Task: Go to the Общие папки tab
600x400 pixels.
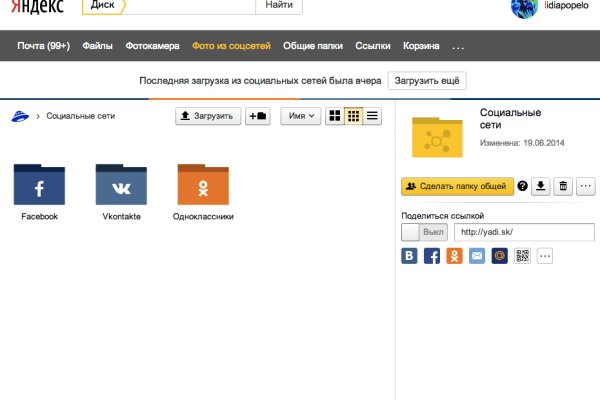Action: [313, 46]
